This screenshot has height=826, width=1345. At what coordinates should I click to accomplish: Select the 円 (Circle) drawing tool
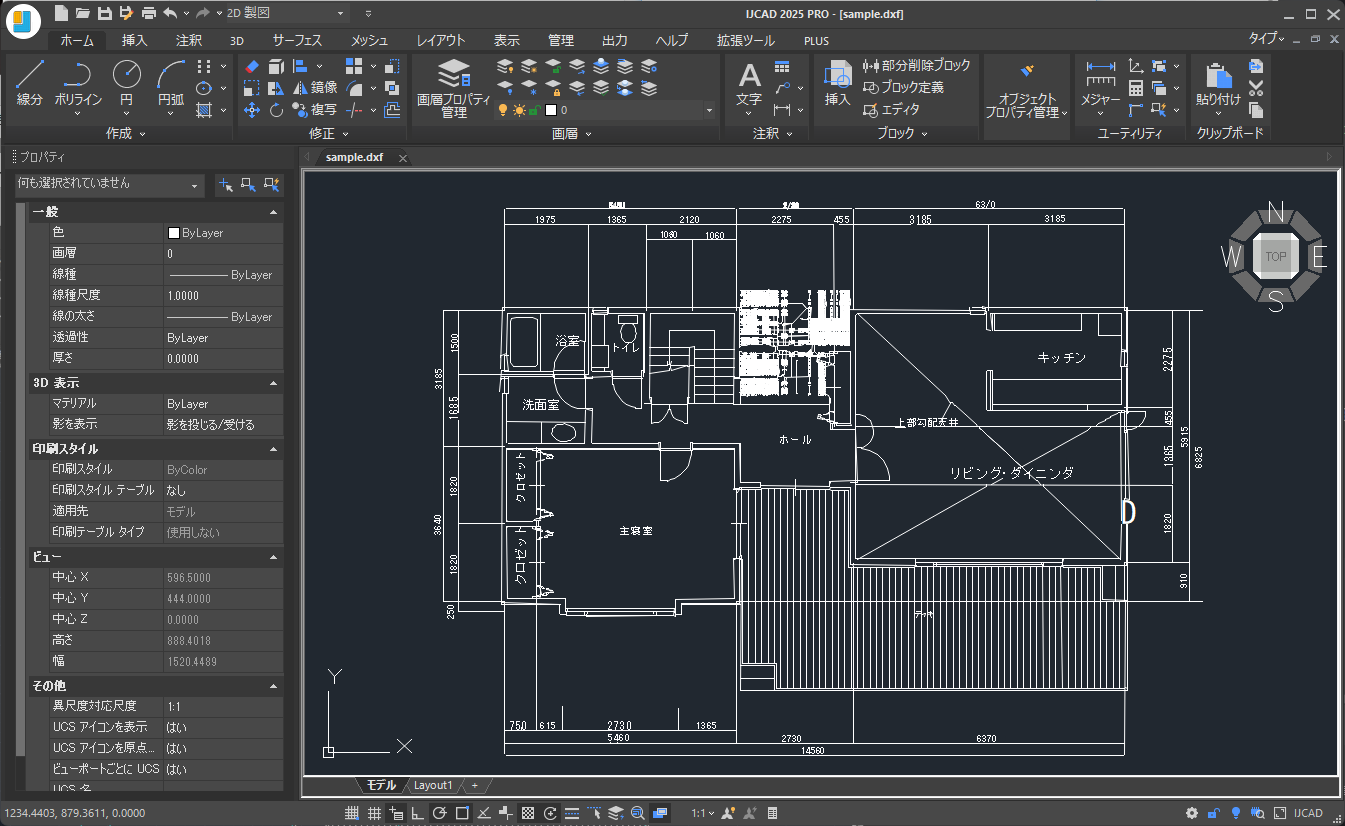tap(127, 83)
